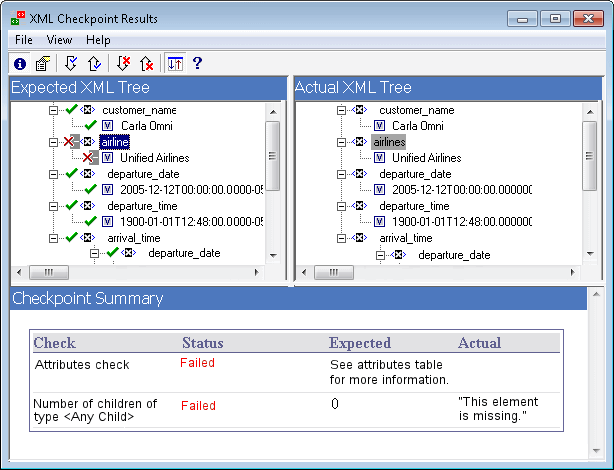Jump to previous error up-arrow icon
Screen dimensions: 614x470
(146, 64)
